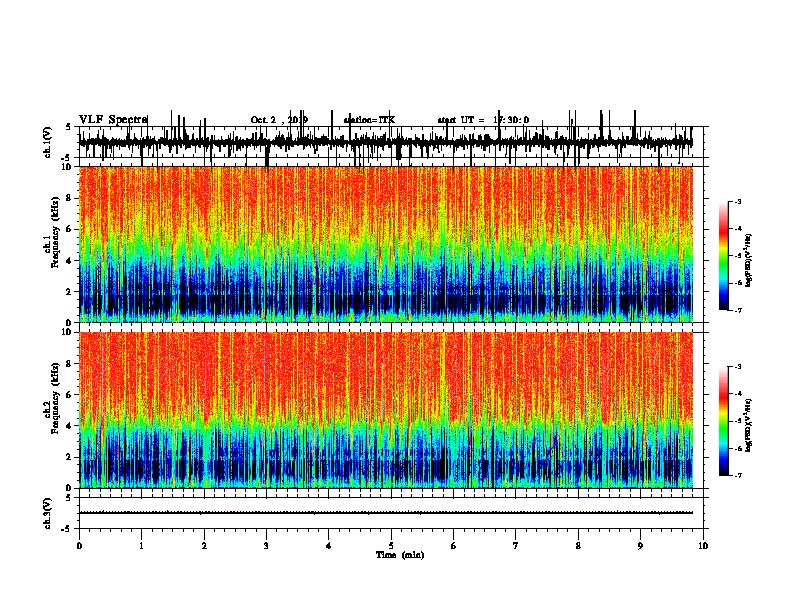Click the 'ch.3(V)' axis label at bottom

tap(48, 513)
